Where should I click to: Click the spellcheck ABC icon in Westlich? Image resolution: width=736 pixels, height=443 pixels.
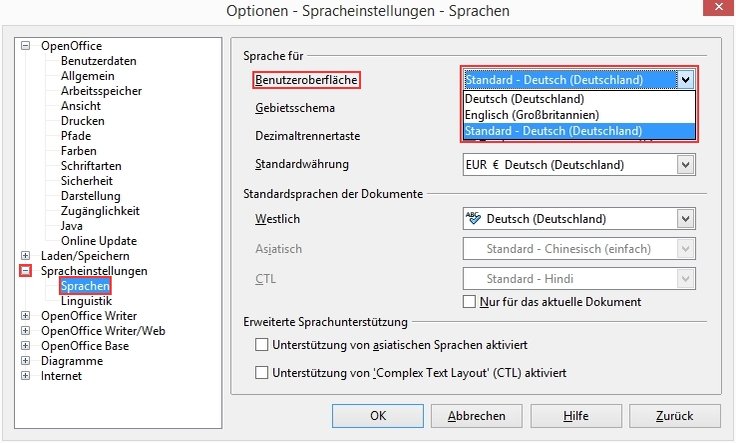[473, 218]
